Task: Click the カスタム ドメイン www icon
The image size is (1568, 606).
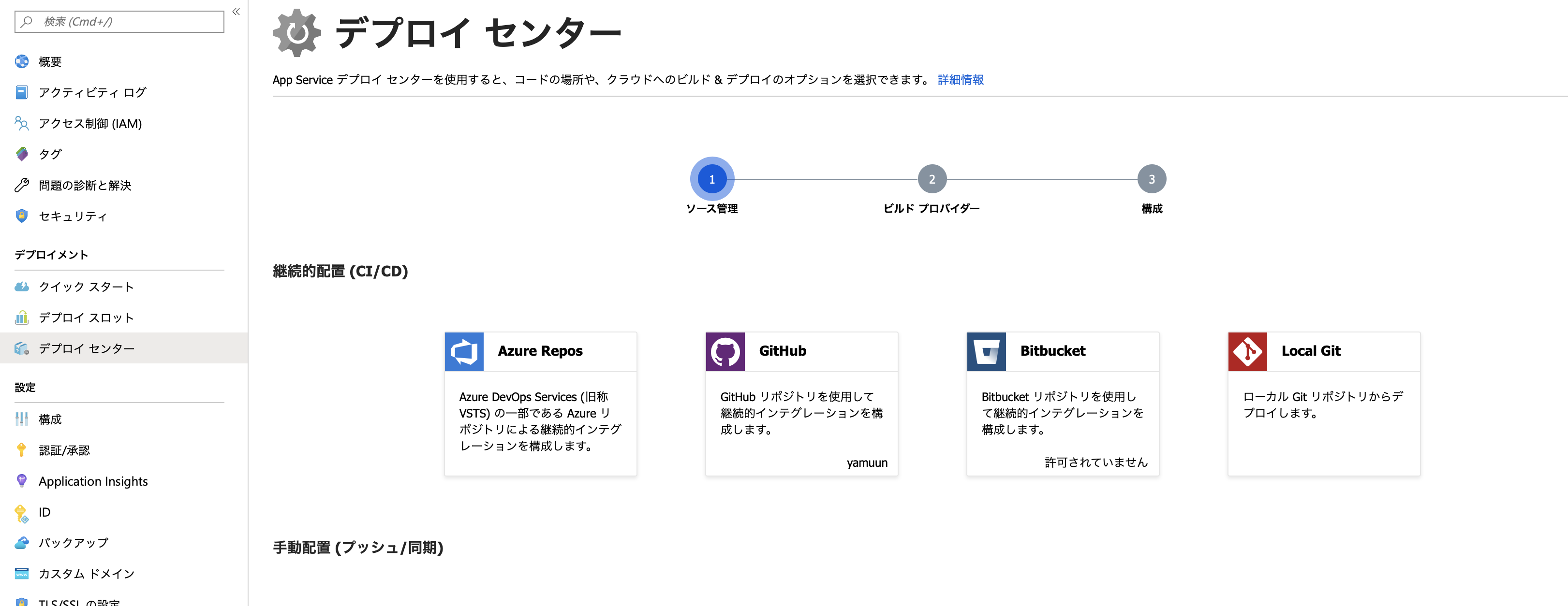Action: point(22,574)
